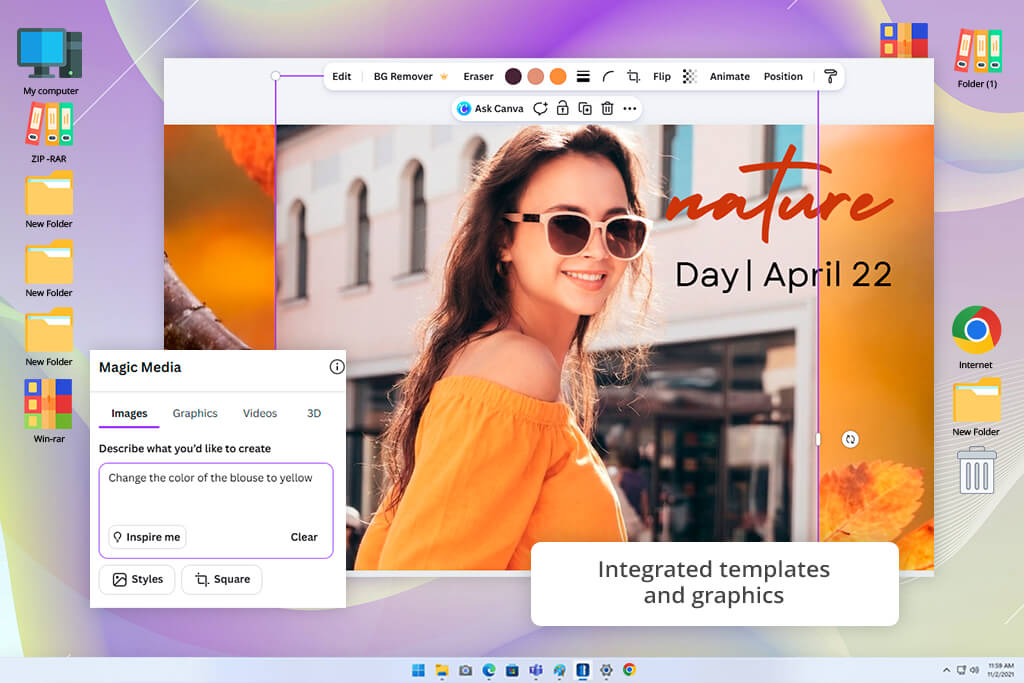Viewport: 1024px width, 683px height.
Task: Switch to the Videos tab
Action: coord(260,413)
